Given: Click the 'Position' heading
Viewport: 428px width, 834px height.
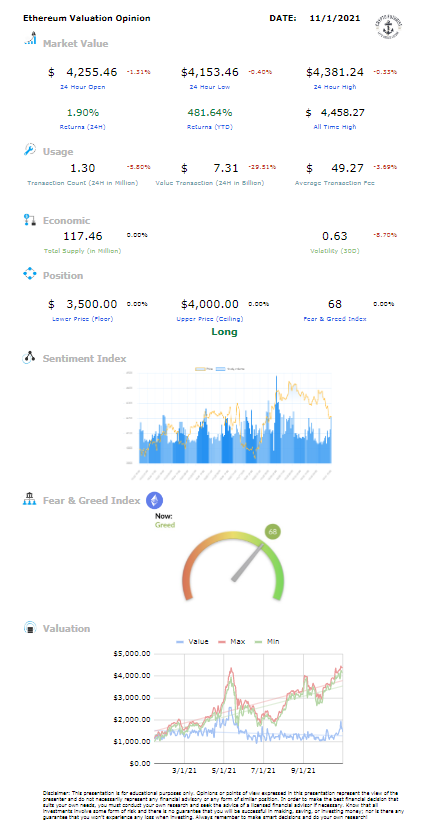Looking at the screenshot, I should (63, 276).
